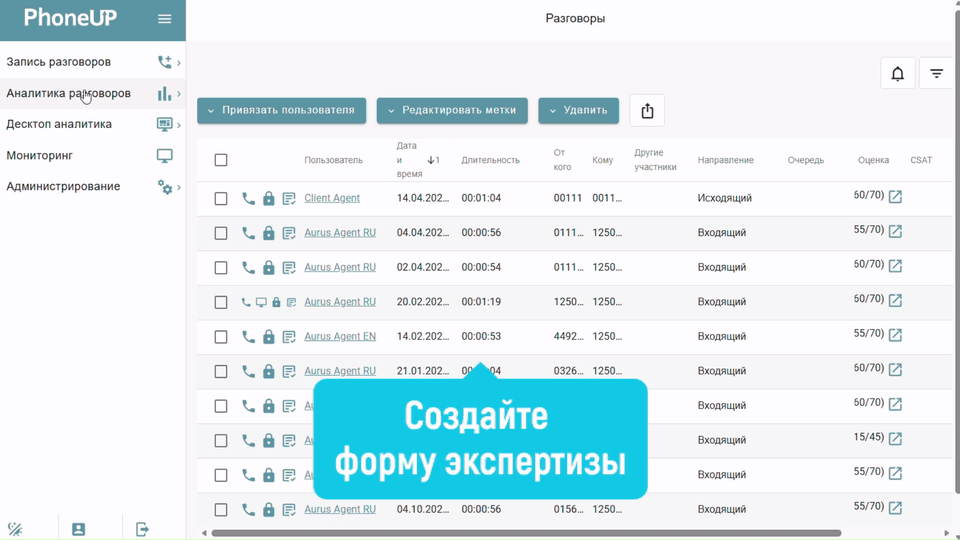Check the 15/45 score row checkbox
Viewport: 960px width, 540px height.
click(221, 441)
